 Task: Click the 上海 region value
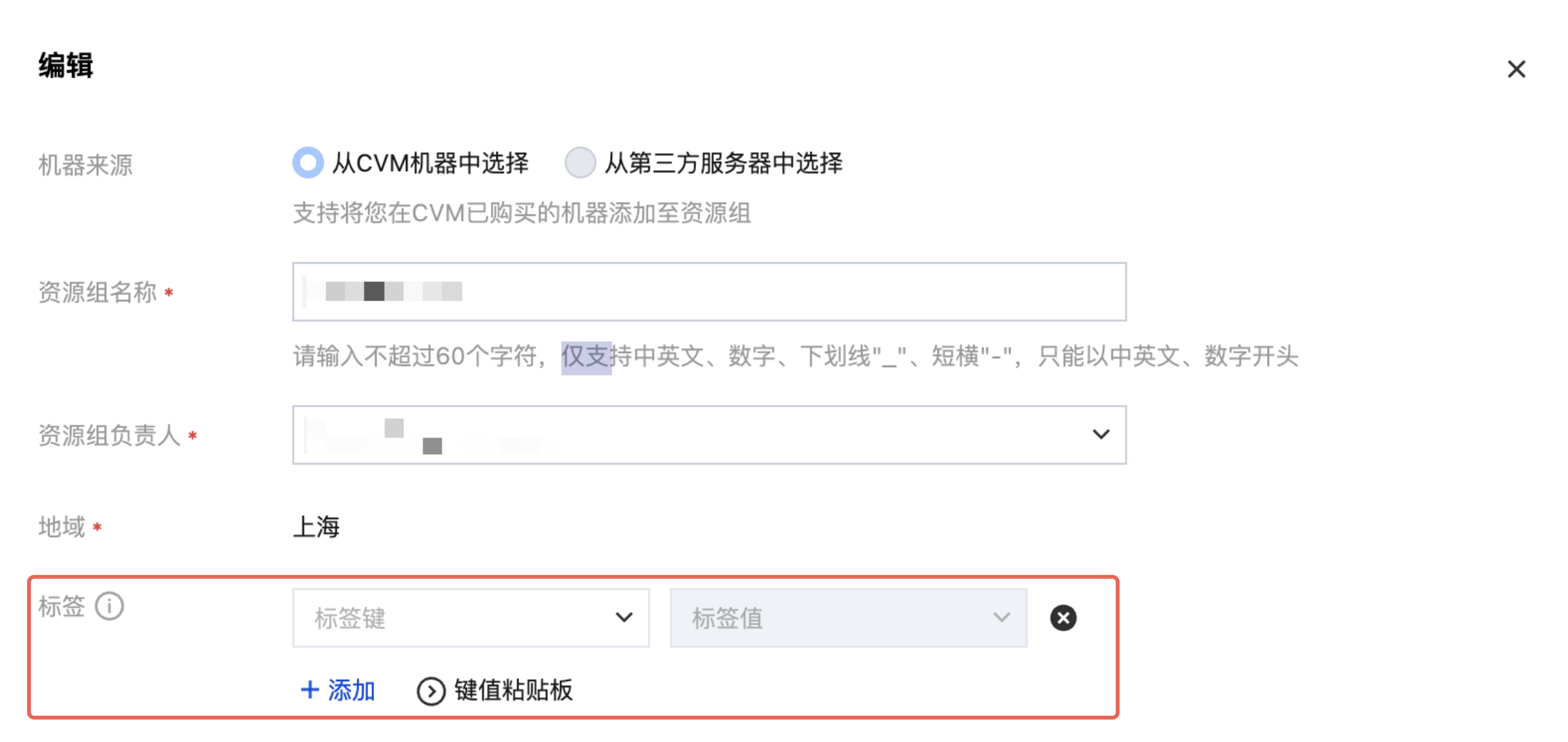(316, 527)
